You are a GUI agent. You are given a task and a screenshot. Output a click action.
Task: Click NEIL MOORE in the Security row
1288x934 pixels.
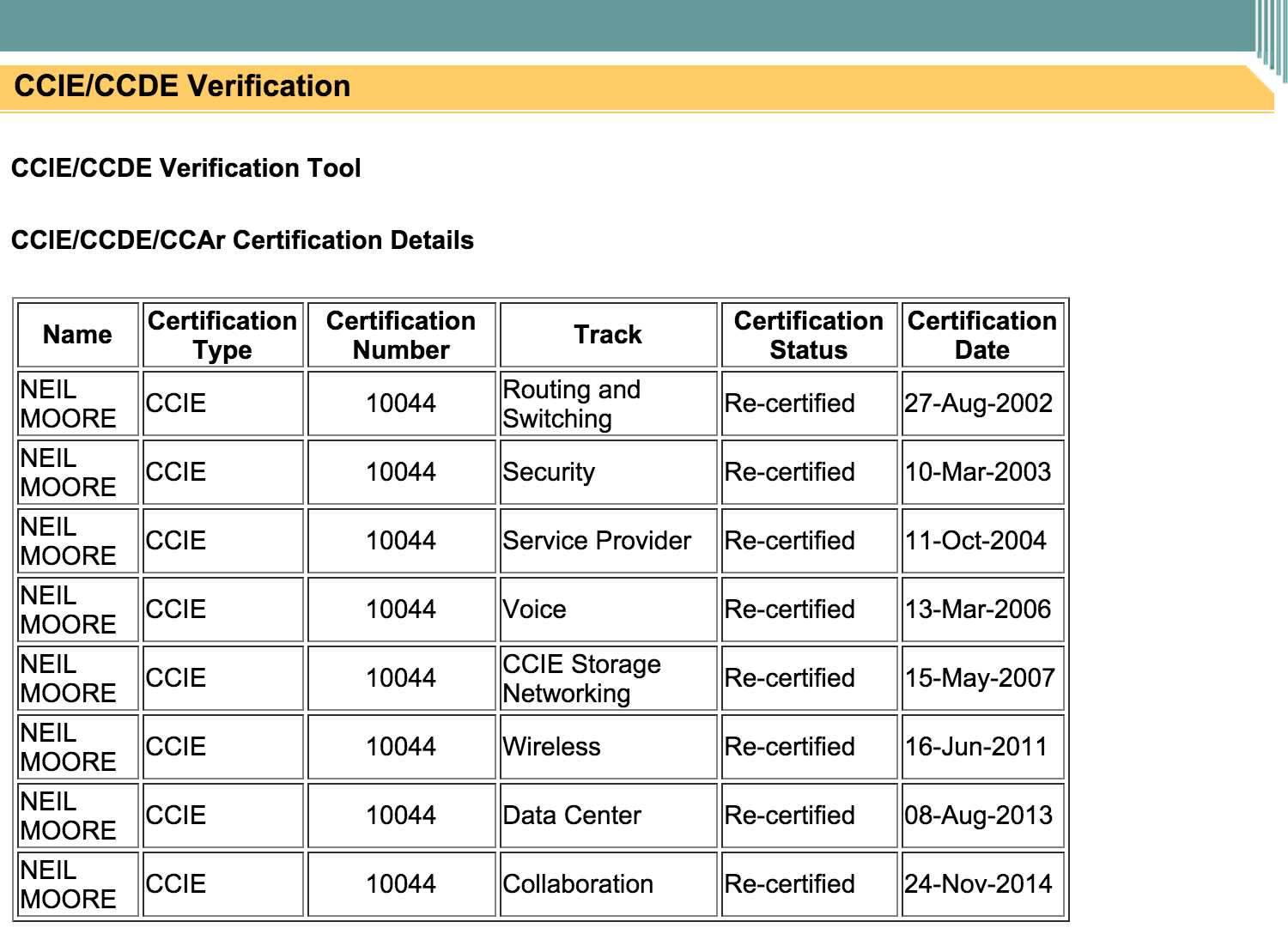68,472
